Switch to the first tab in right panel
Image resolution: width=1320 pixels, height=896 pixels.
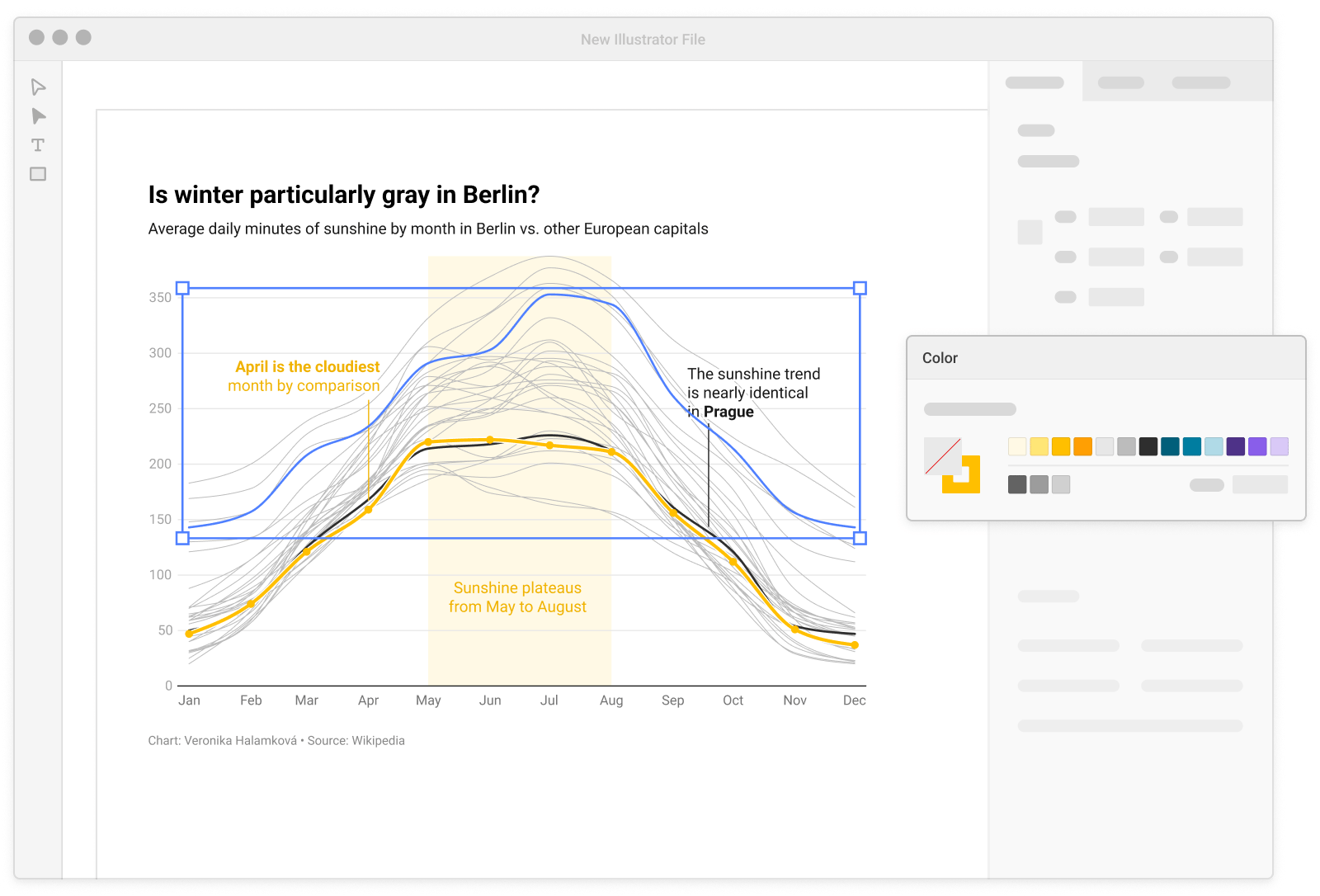coord(1035,83)
